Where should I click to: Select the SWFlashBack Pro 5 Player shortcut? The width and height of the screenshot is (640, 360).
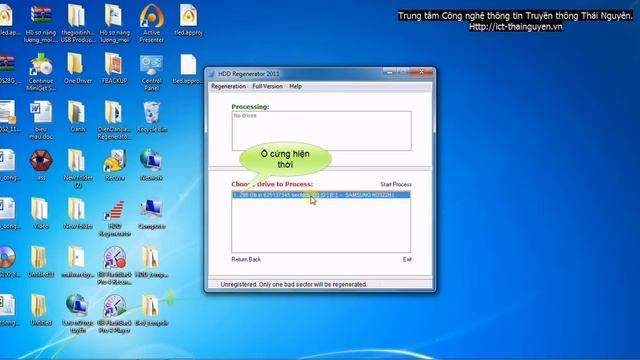click(x=114, y=314)
